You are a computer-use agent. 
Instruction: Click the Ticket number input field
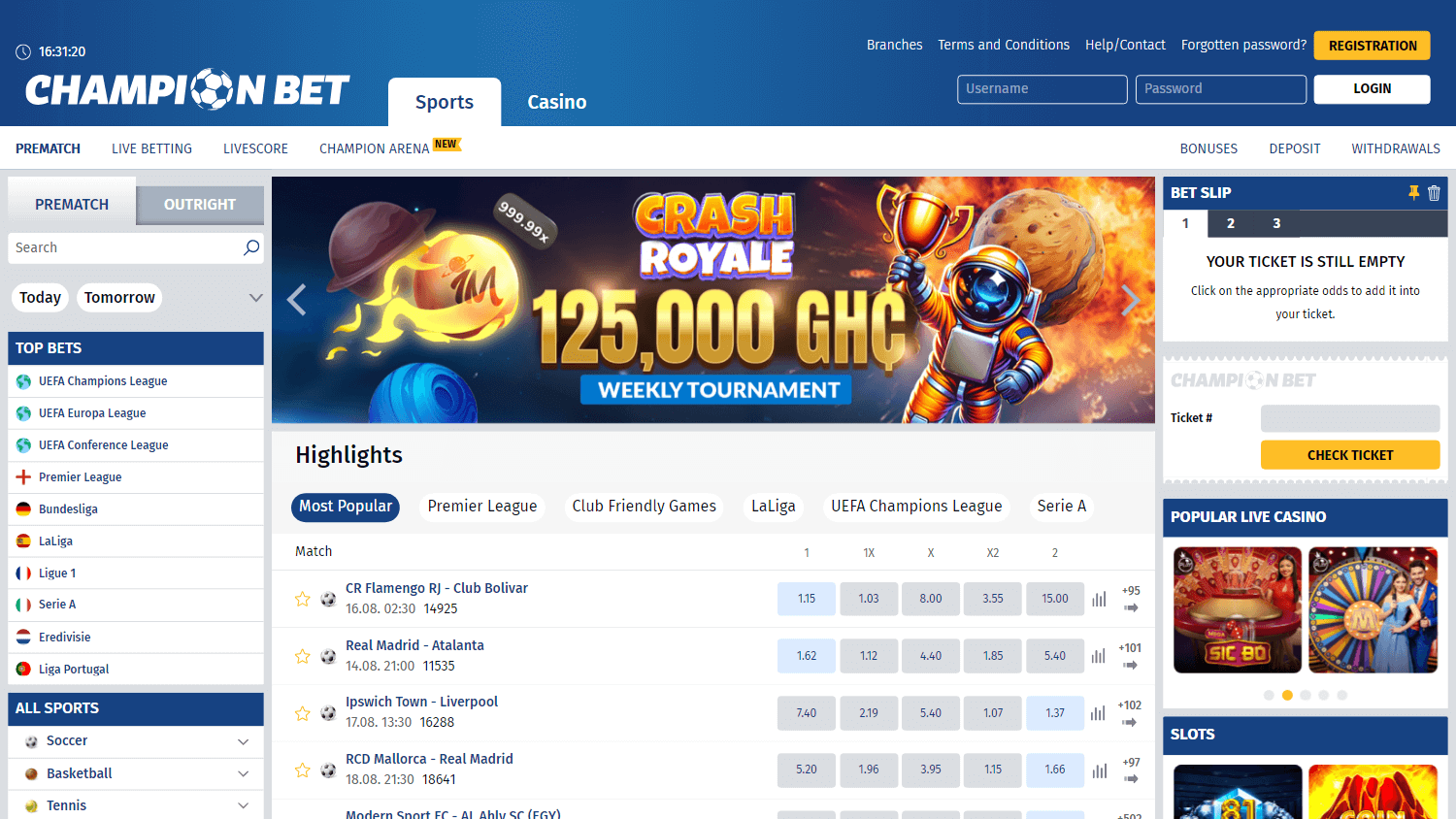tap(1350, 418)
